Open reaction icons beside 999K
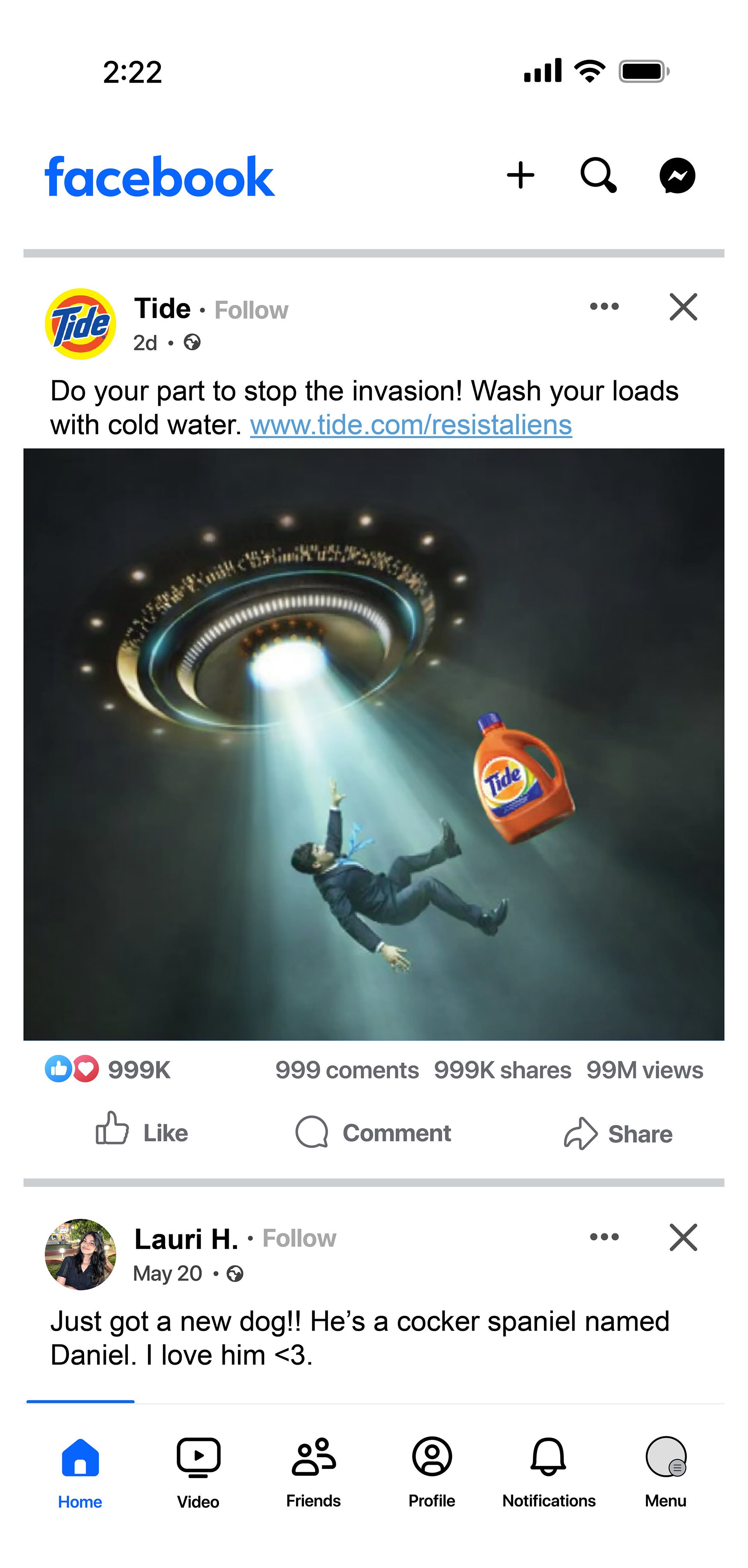This screenshot has width=748, height=1568. (x=72, y=1069)
